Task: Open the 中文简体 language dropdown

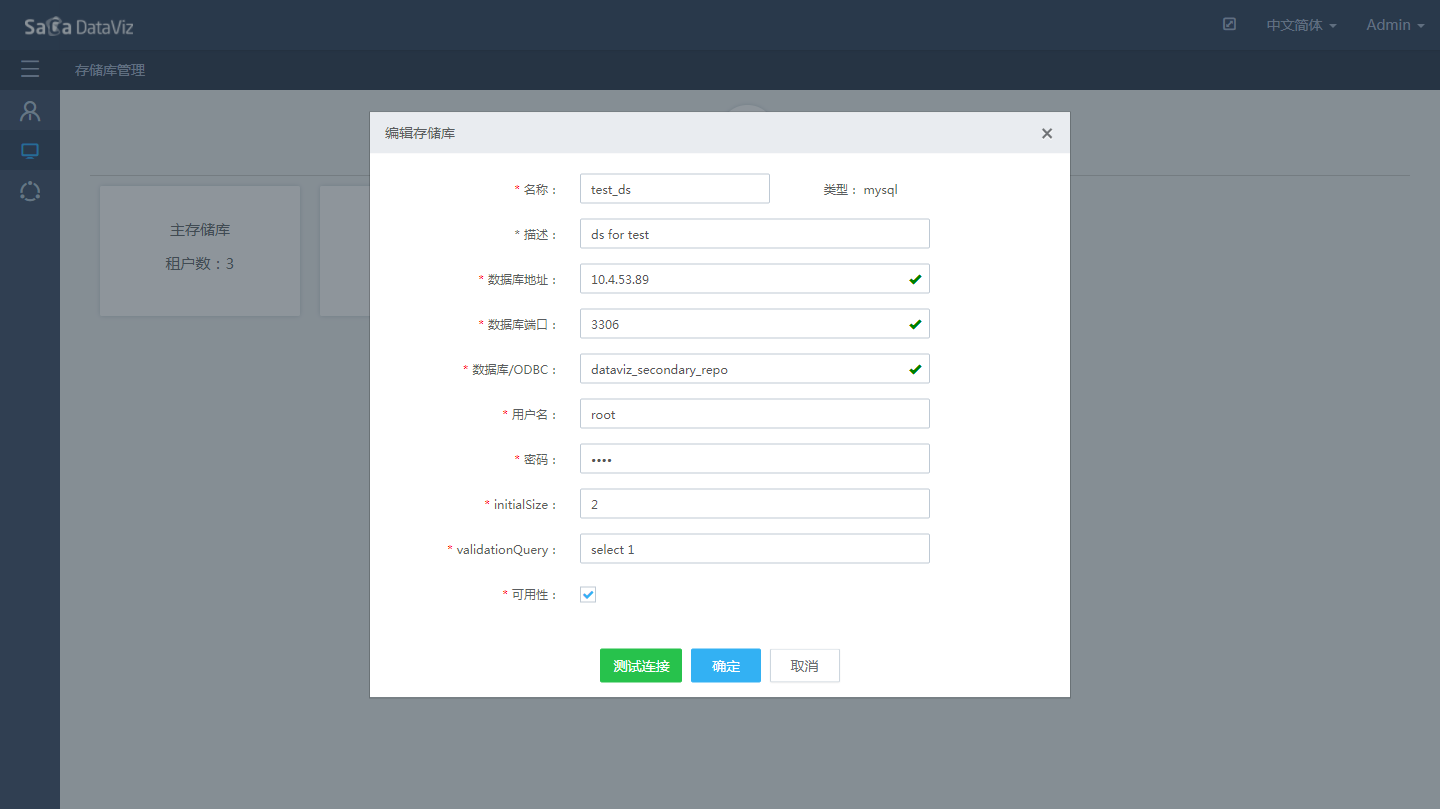Action: point(1301,25)
